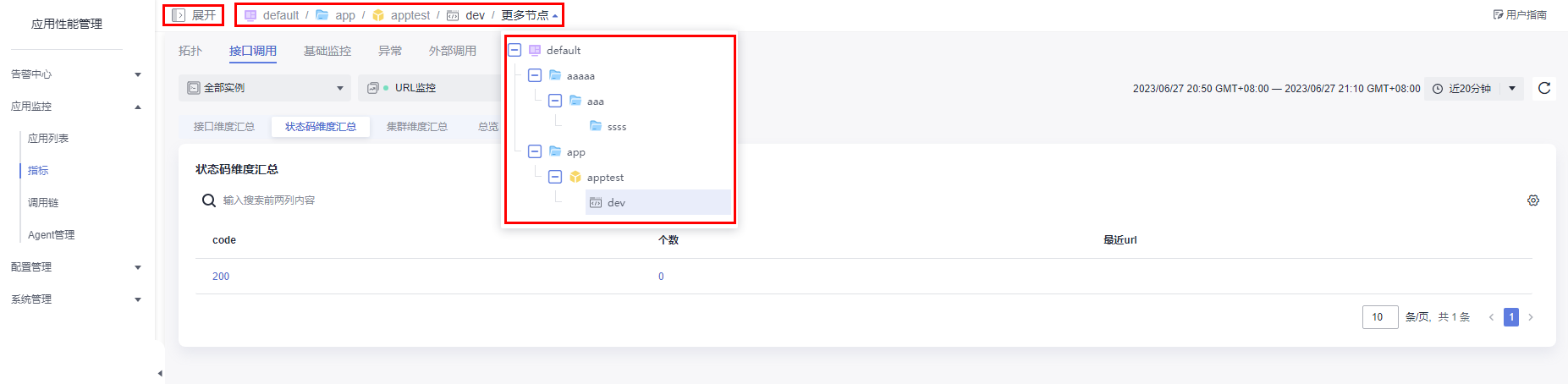Open the 用户指南 user guide icon

click(1498, 15)
